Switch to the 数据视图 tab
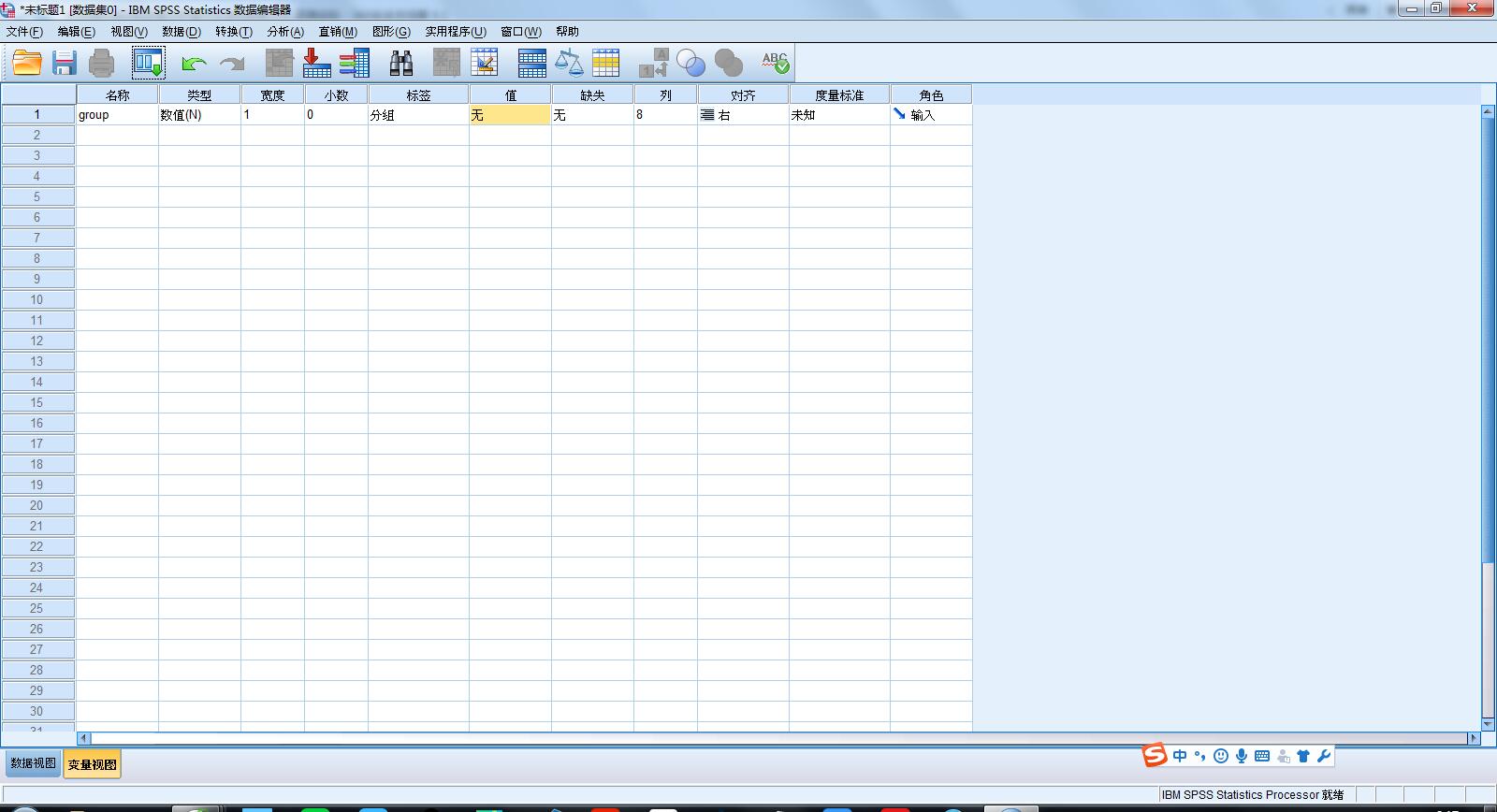The height and width of the screenshot is (812, 1497). [x=33, y=763]
